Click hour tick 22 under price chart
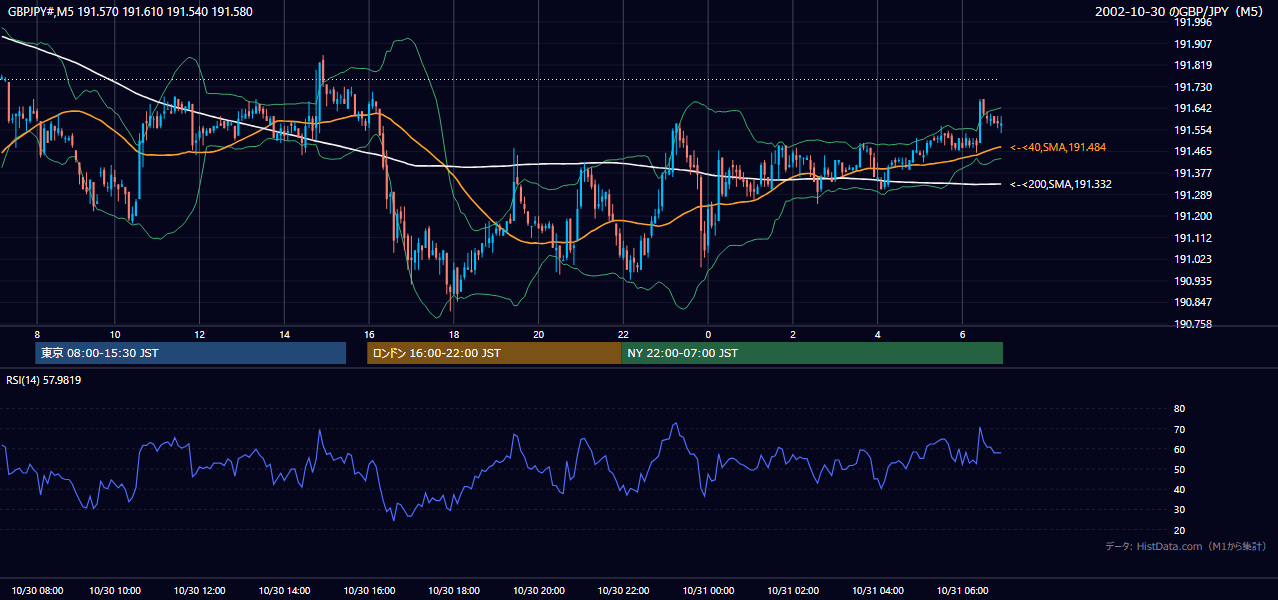The image size is (1278, 600). pyautogui.click(x=623, y=335)
